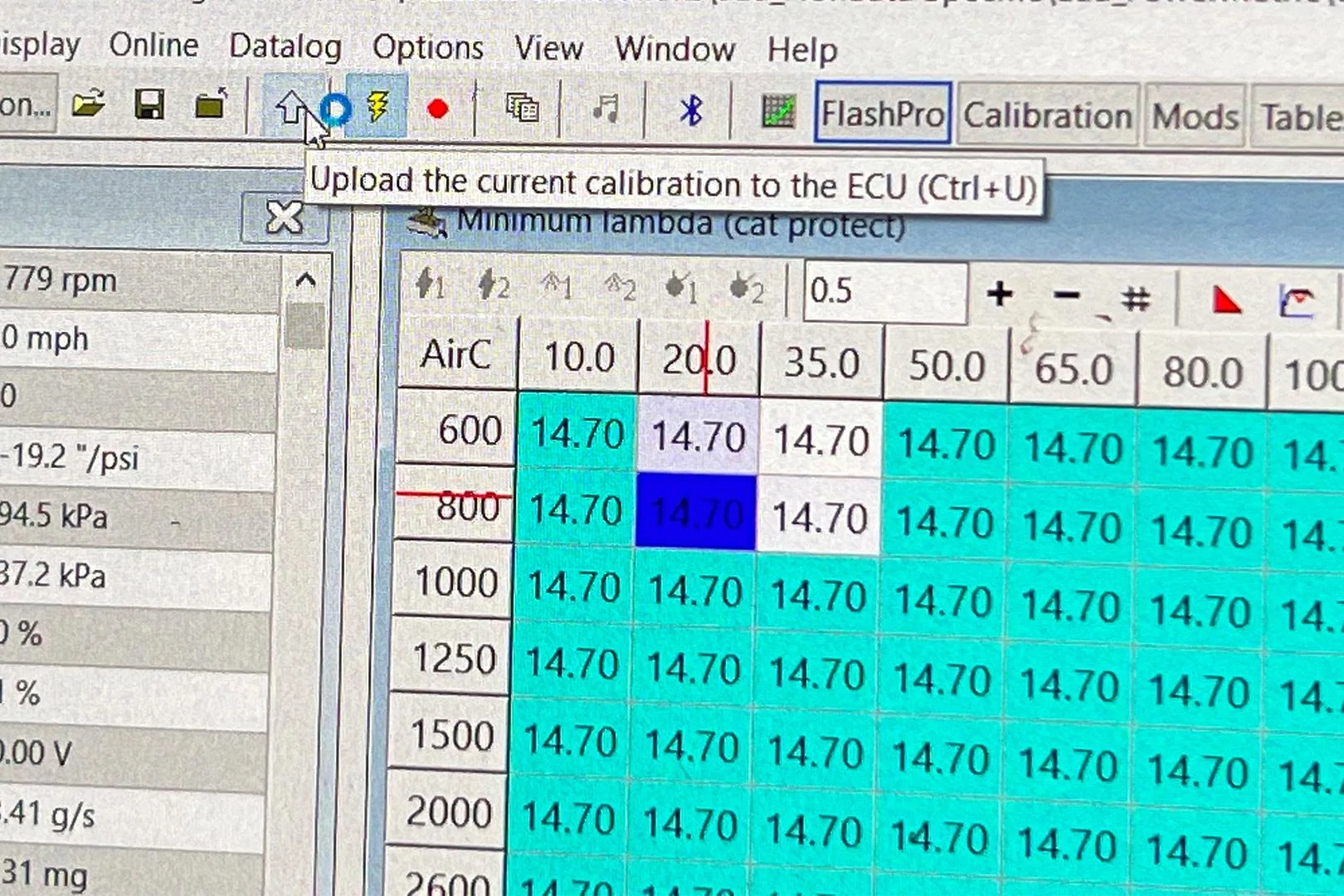Open the Datalog menu
1344x896 pixels.
(285, 48)
